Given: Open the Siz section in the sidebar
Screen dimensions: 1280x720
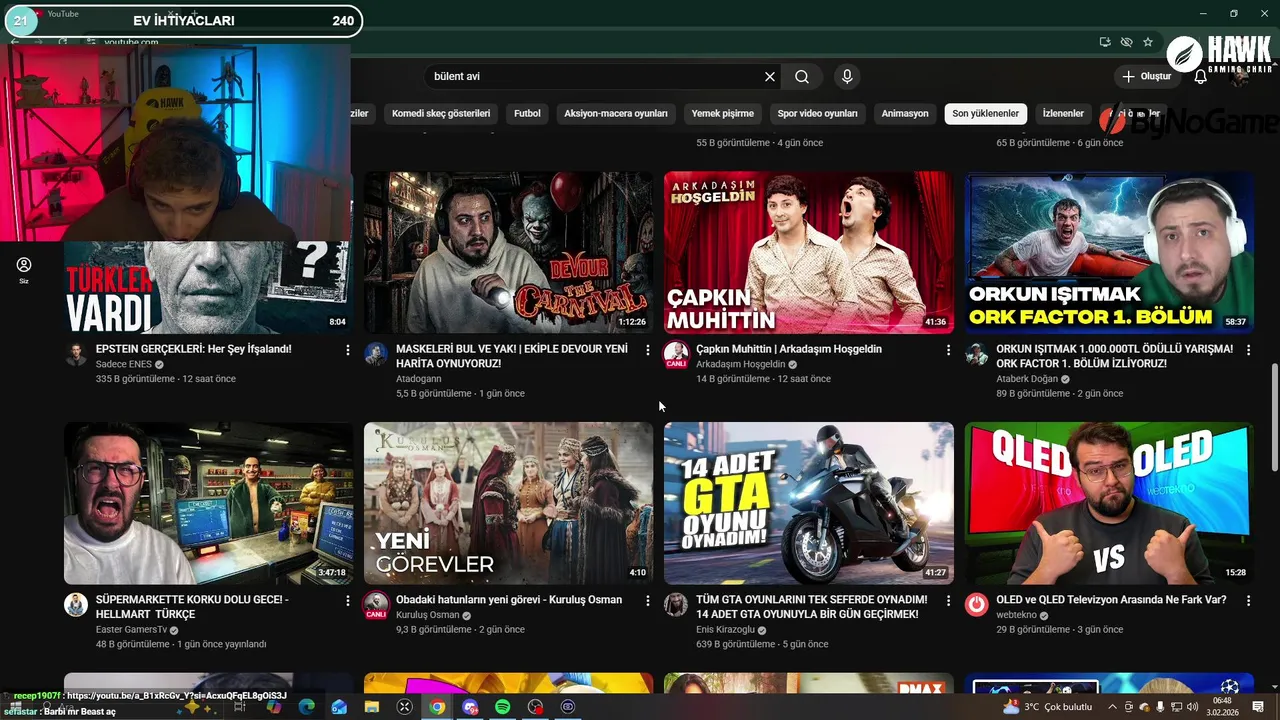Looking at the screenshot, I should click(24, 270).
